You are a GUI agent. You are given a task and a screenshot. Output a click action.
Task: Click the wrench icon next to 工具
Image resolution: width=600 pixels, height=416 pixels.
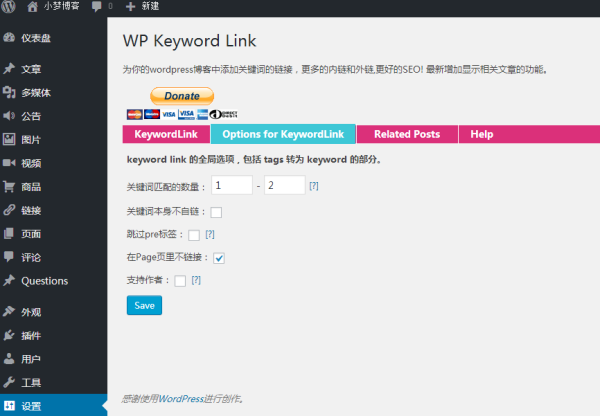[9, 382]
